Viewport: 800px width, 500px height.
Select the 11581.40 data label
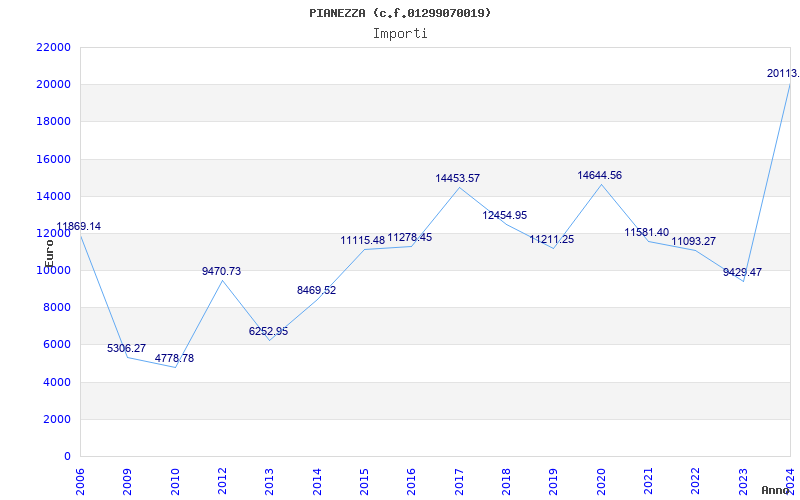[x=646, y=233]
